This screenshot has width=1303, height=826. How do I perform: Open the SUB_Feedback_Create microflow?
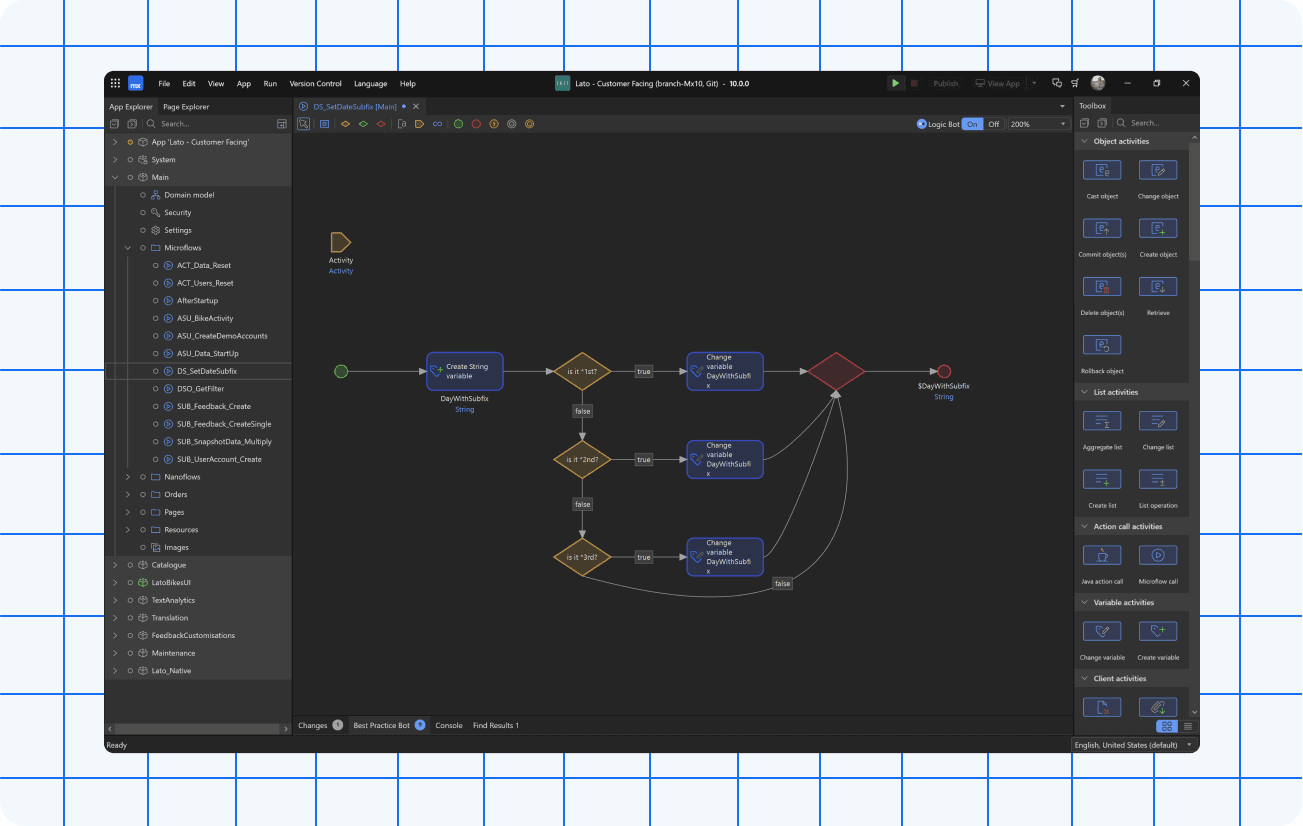pos(213,406)
